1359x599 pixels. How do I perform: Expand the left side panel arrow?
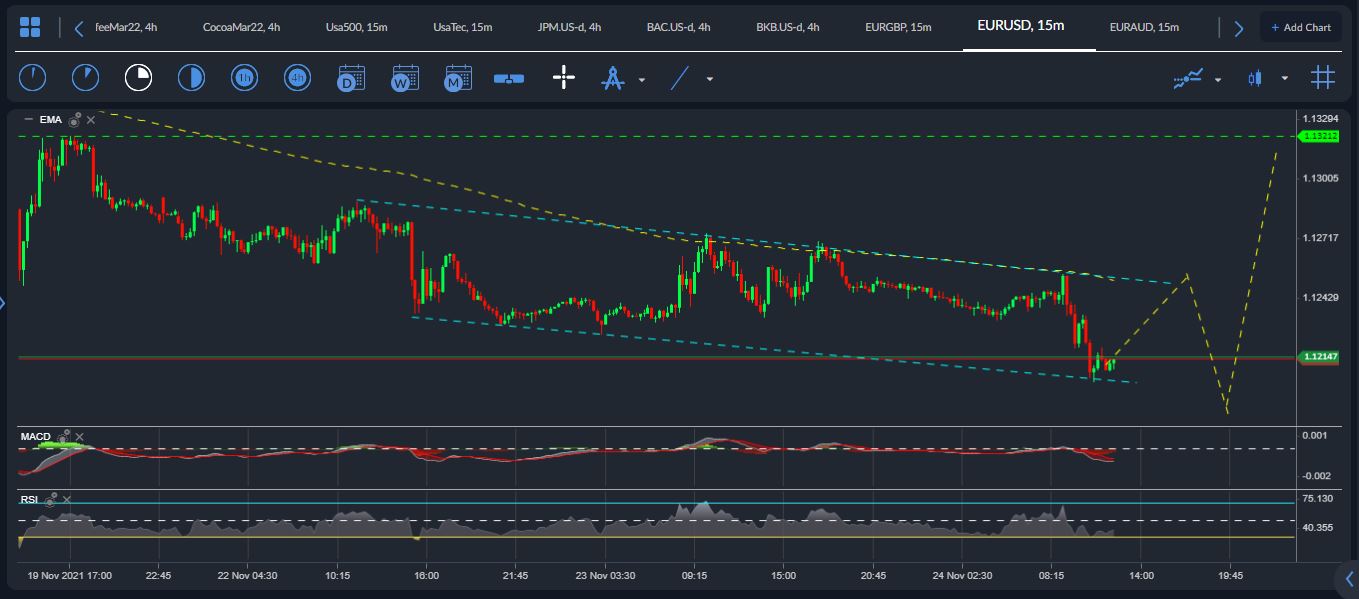click(x=4, y=303)
